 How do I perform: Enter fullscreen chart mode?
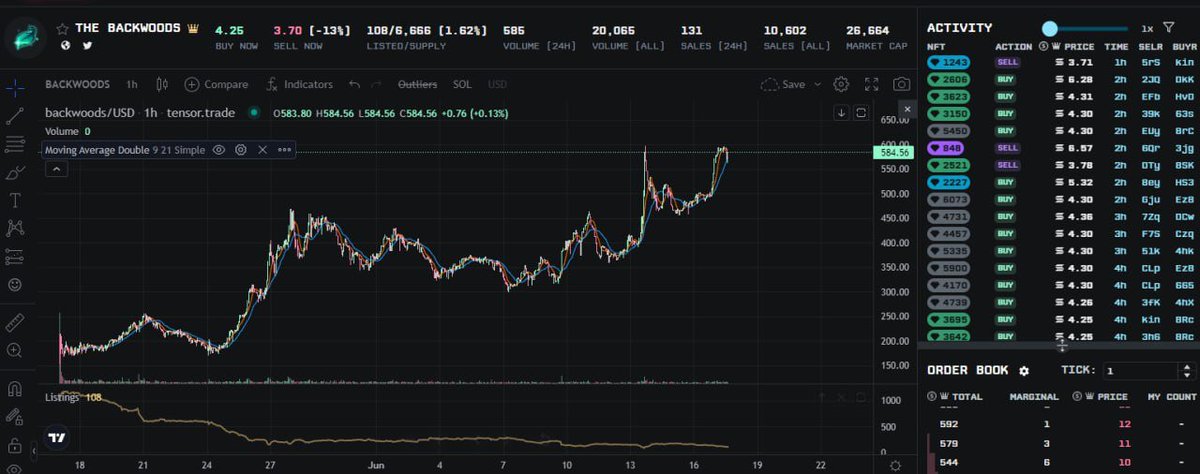[871, 85]
